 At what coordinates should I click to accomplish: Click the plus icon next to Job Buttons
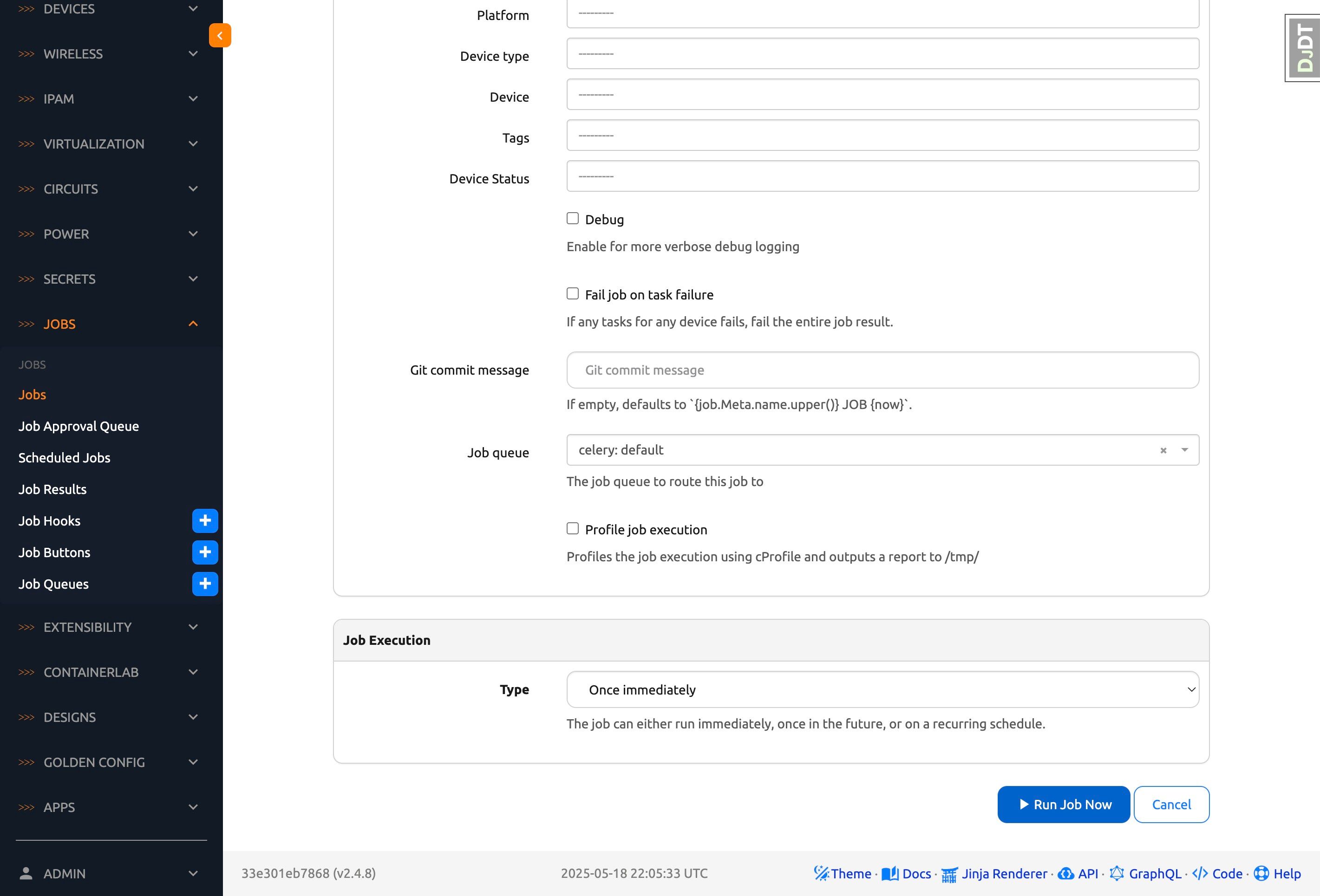pyautogui.click(x=205, y=552)
